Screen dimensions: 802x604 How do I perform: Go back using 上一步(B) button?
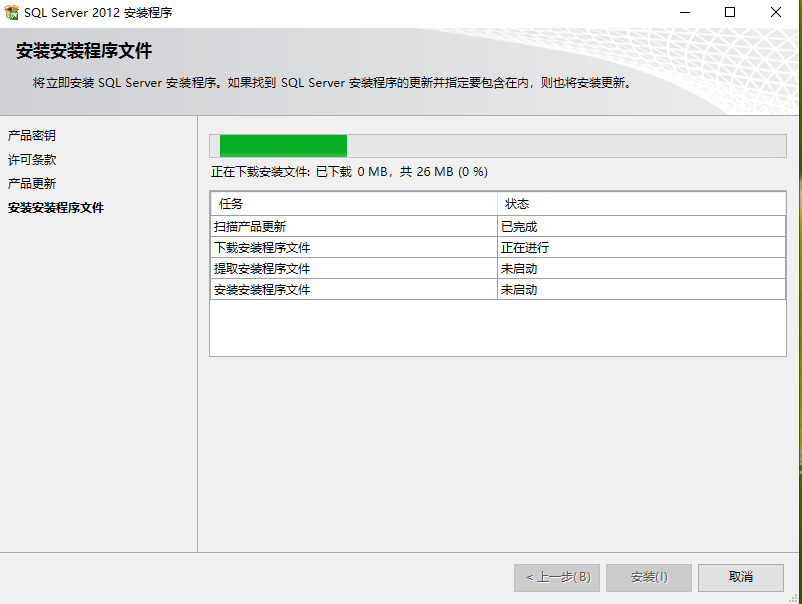556,577
